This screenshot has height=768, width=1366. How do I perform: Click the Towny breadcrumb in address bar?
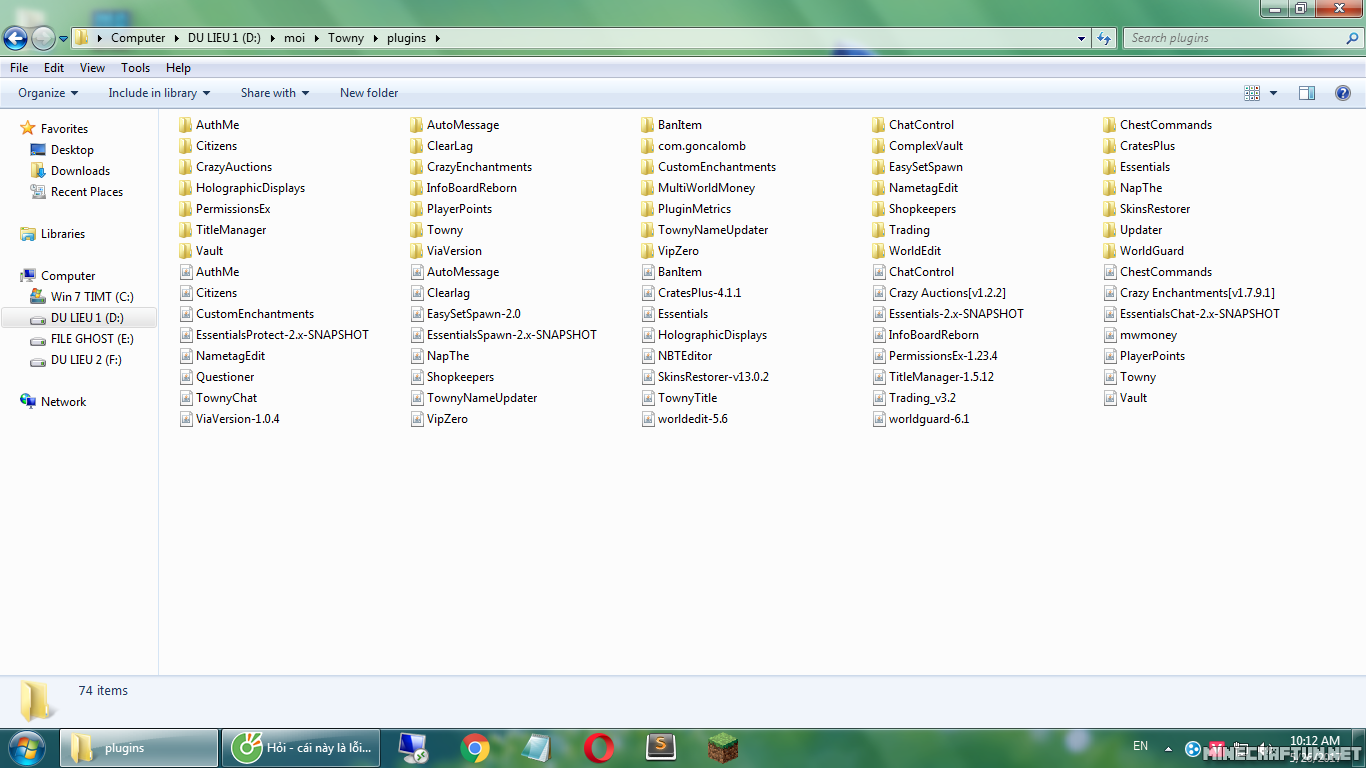click(346, 38)
